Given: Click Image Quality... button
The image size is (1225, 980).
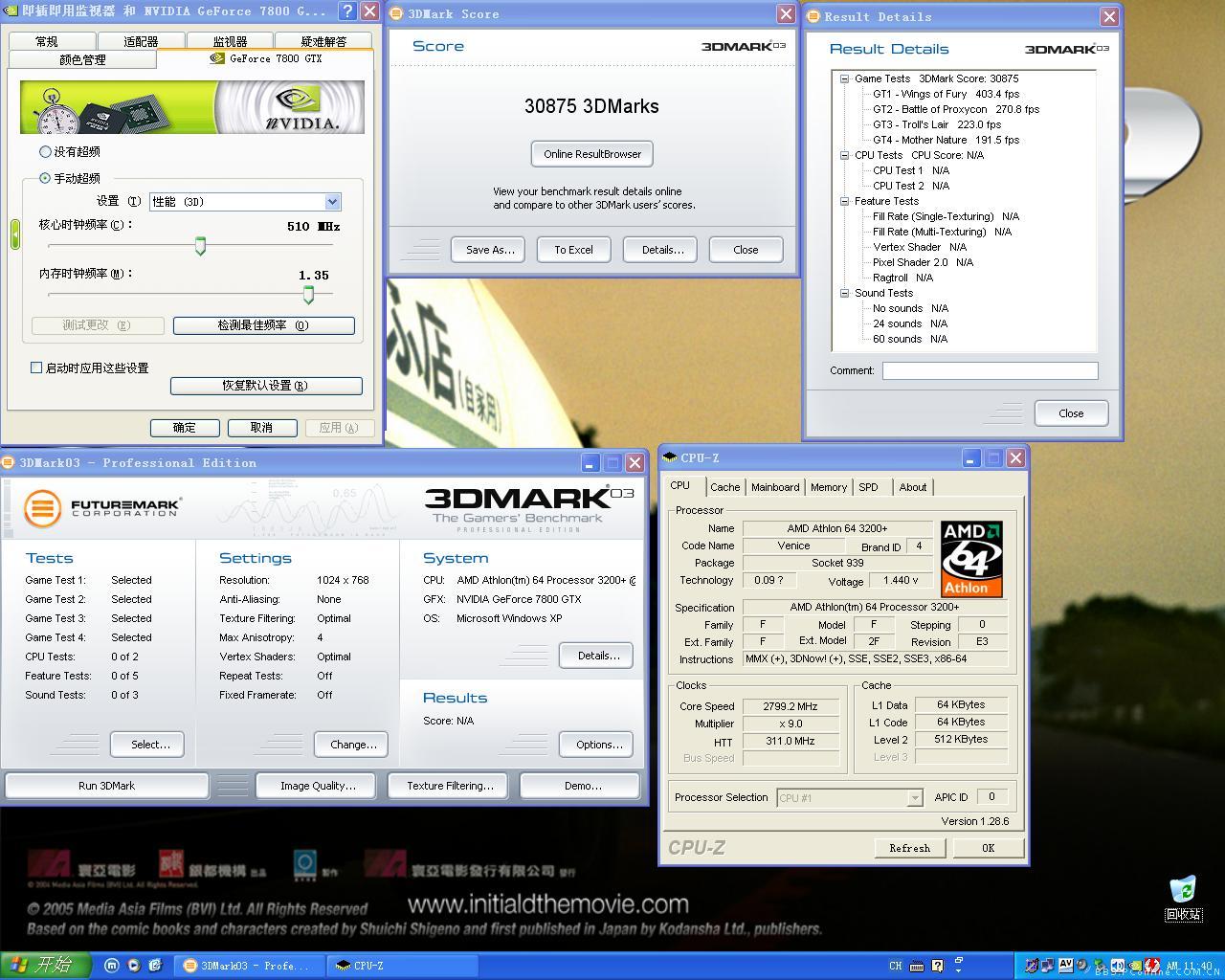Looking at the screenshot, I should click(318, 786).
